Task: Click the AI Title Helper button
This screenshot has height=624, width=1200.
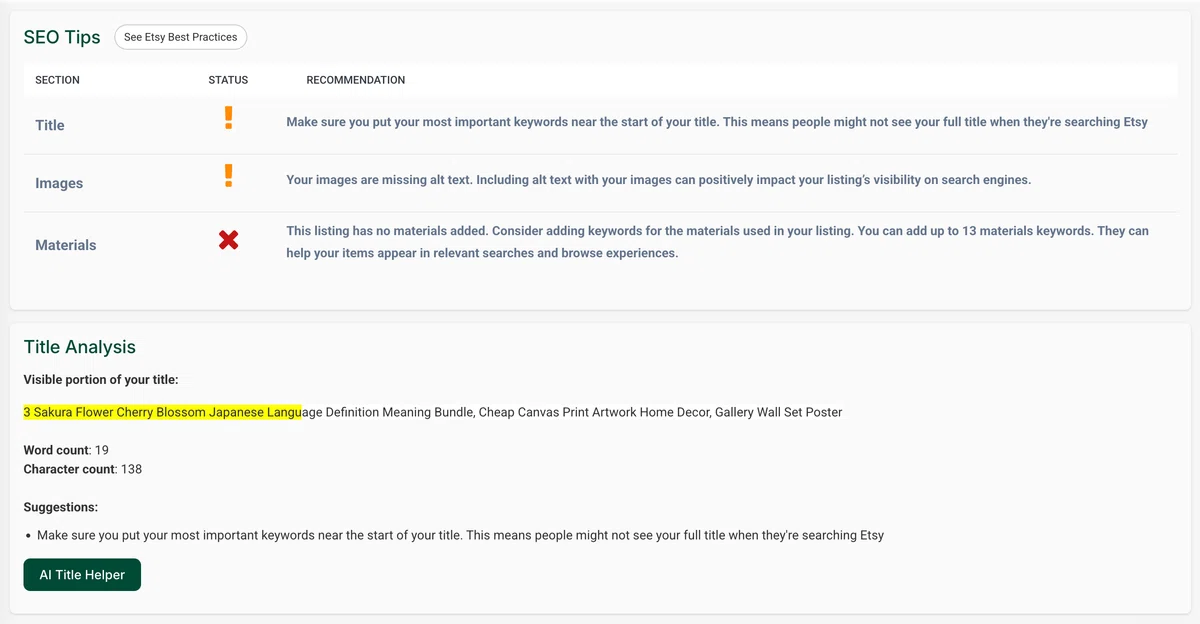Action: 82,575
